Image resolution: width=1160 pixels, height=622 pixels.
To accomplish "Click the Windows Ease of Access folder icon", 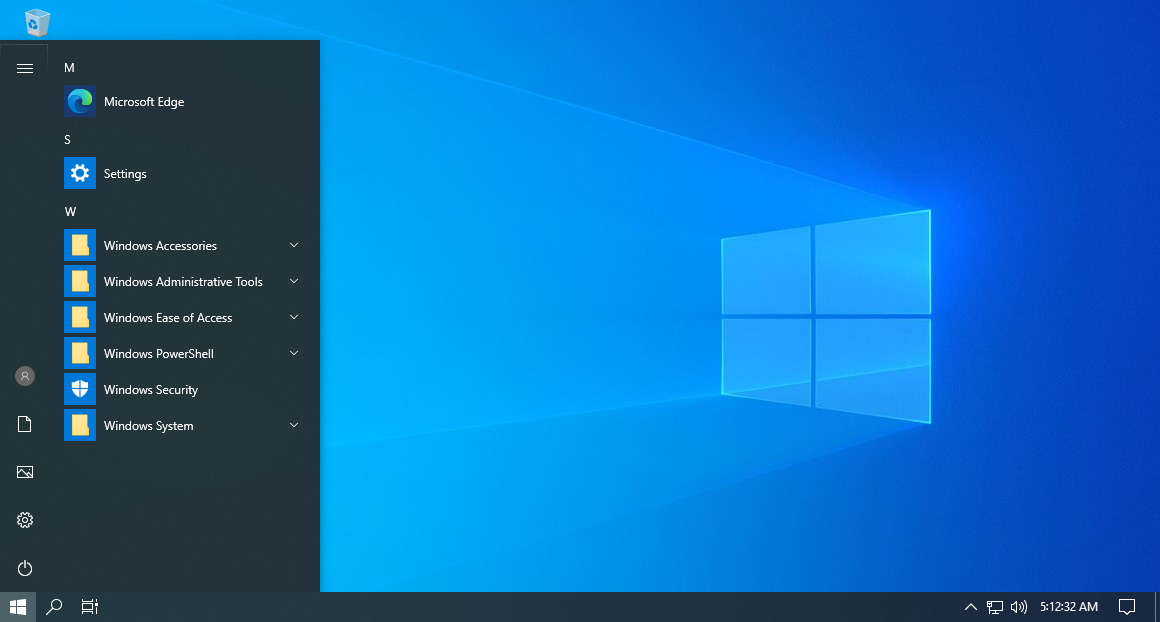I will pos(80,317).
